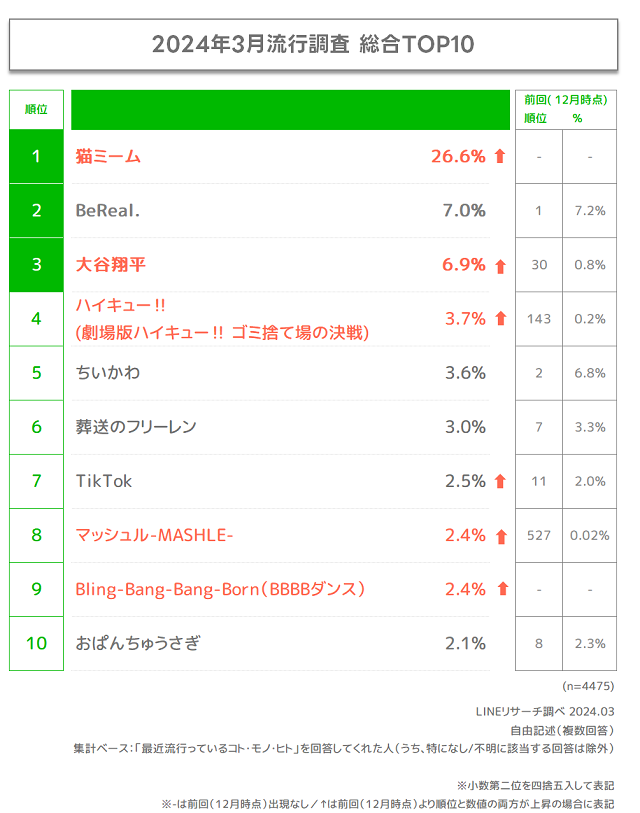Click the rising arrow in the ハイキュー!! row
This screenshot has height=813, width=640.
point(500,319)
